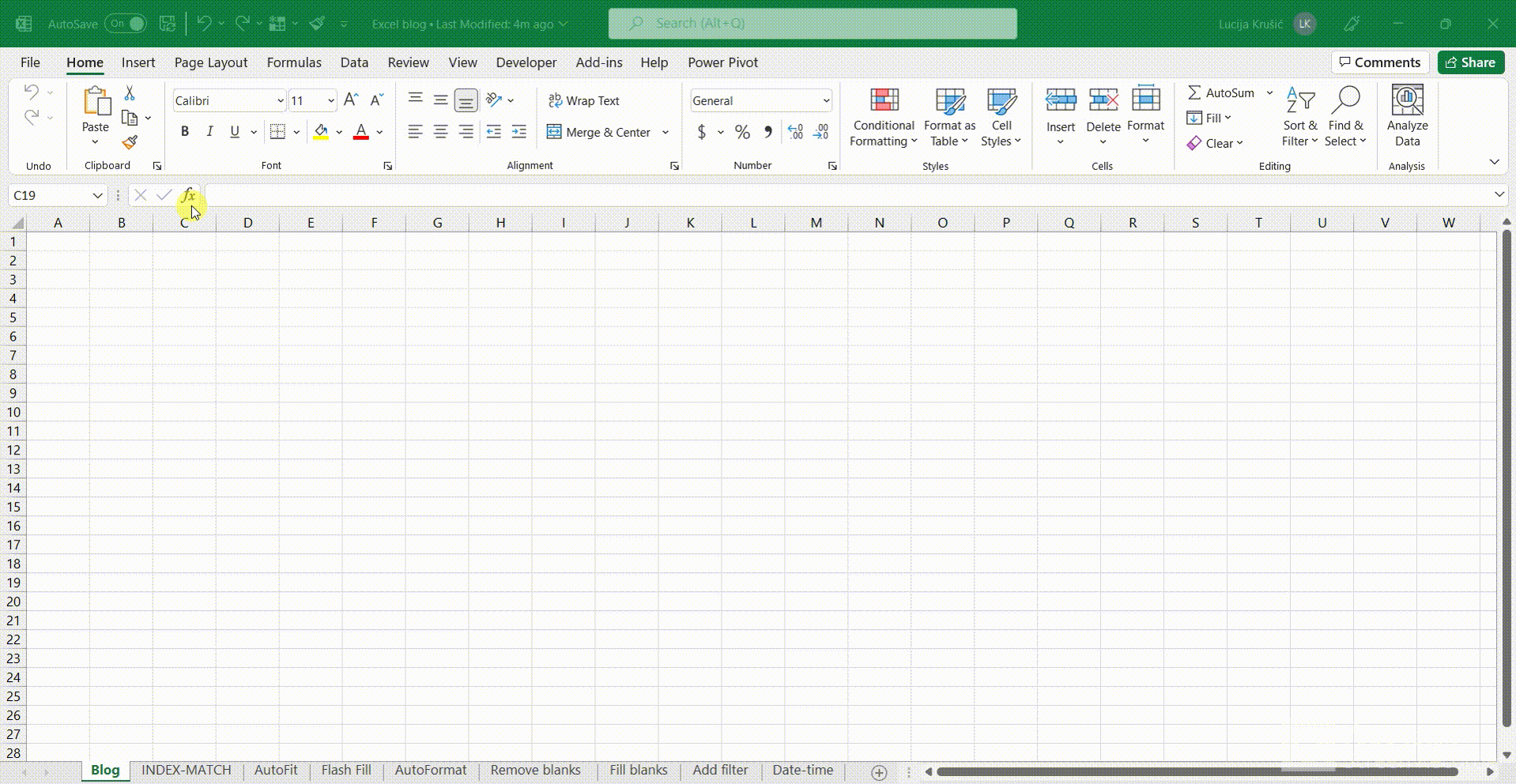Screen dimensions: 1516x784
Task: Click the Undo arrow in the ribbon
Action: click(x=31, y=92)
